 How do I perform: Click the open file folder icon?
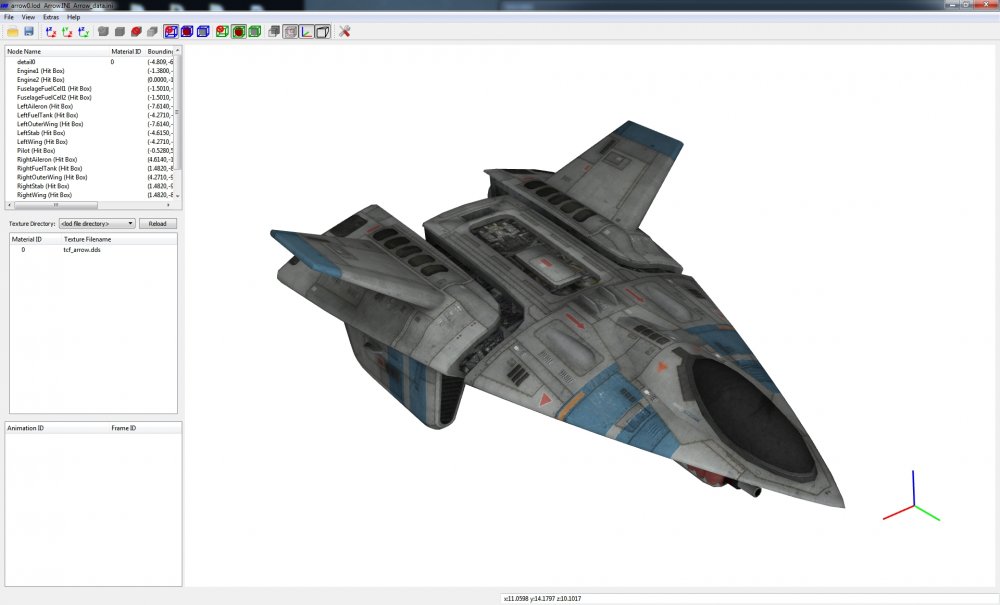click(x=12, y=31)
